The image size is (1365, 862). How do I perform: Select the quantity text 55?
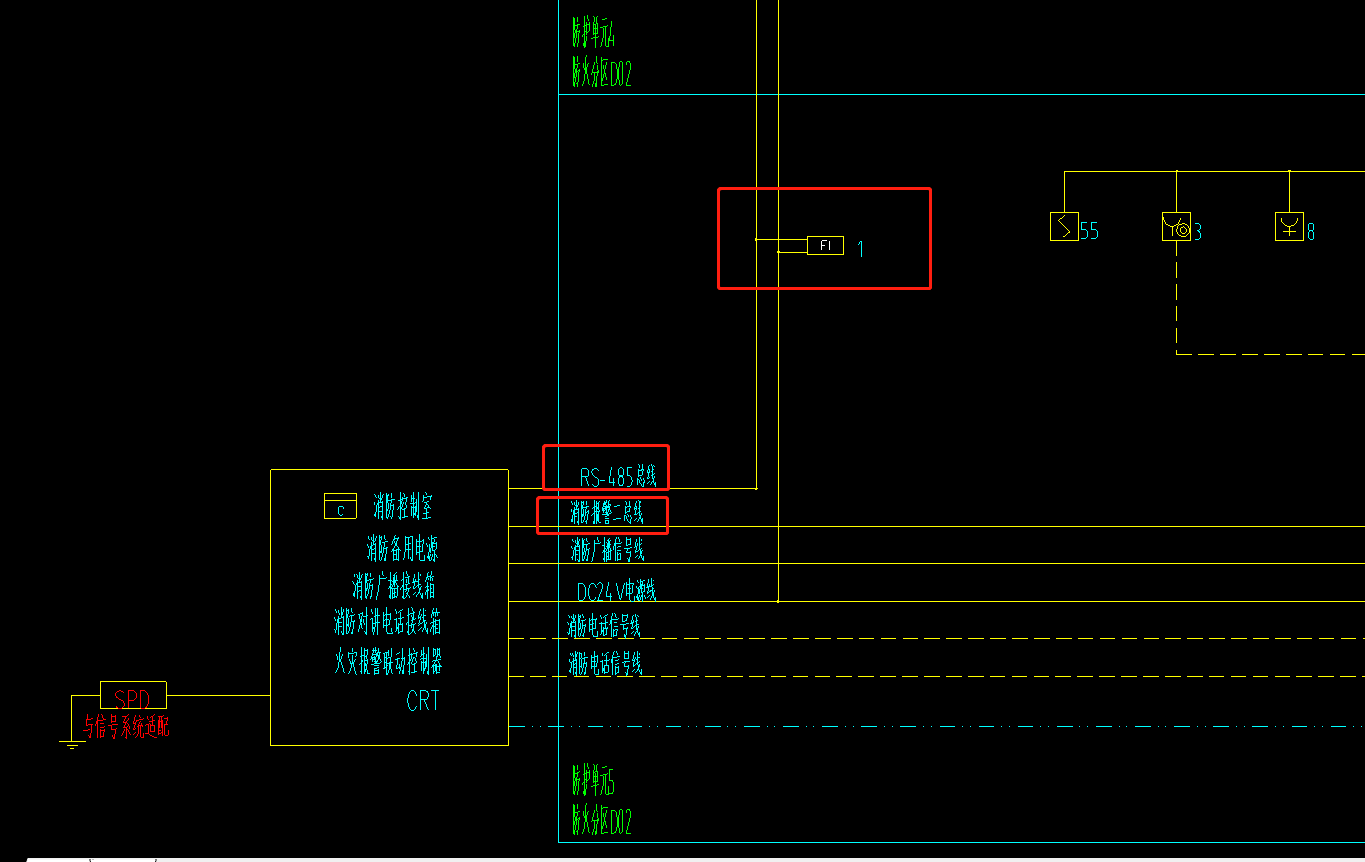coord(1089,232)
